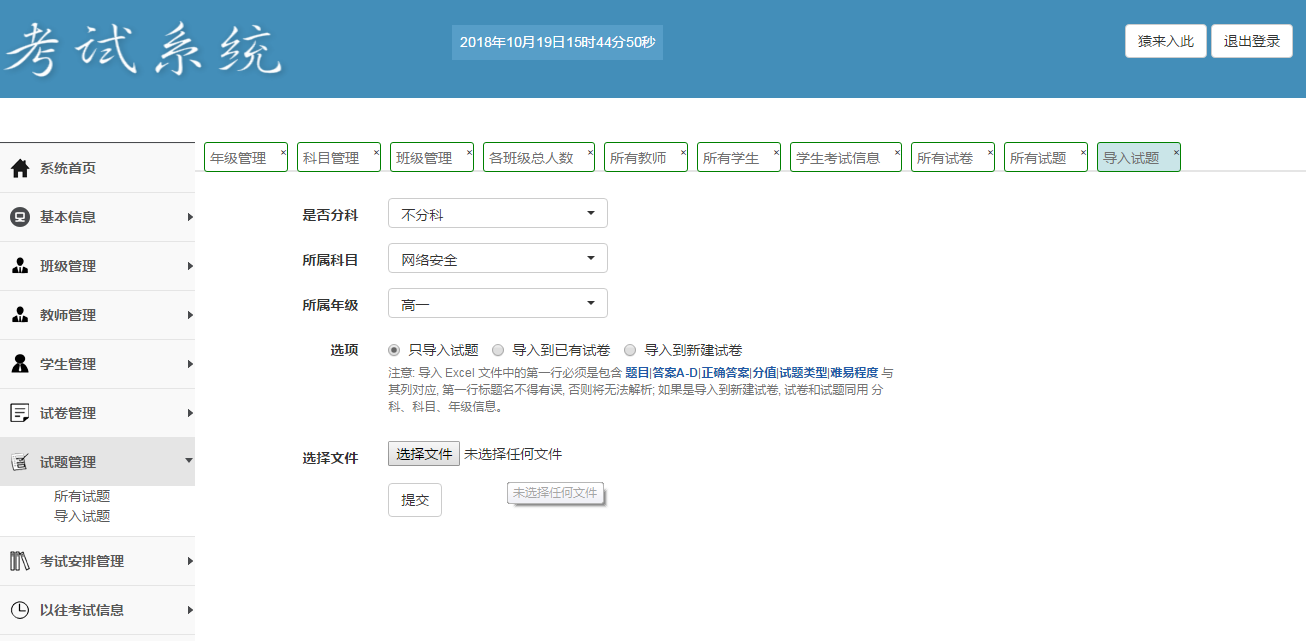Open the 所属年级 dropdown showing 高一
The height and width of the screenshot is (641, 1306).
497,304
